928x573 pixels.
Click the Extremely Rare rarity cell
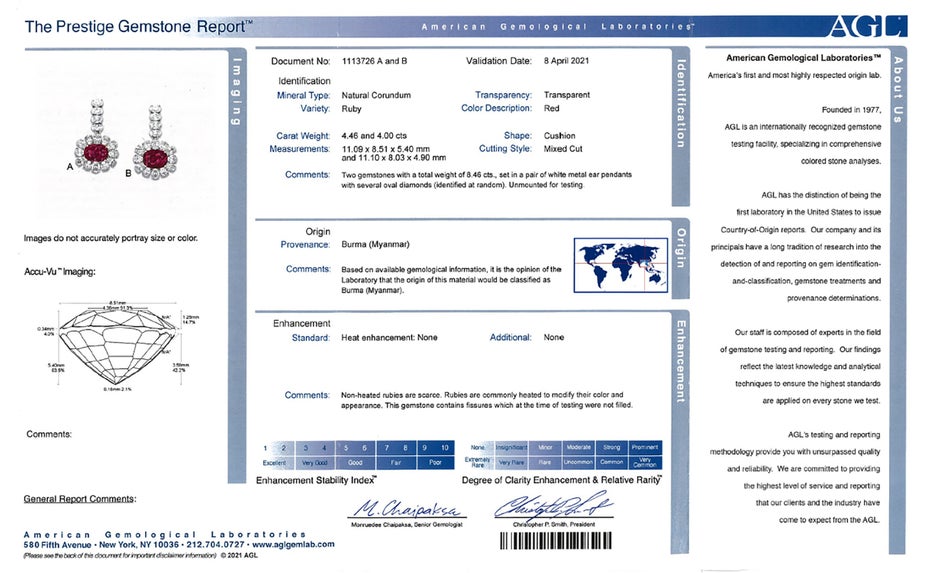pos(478,463)
